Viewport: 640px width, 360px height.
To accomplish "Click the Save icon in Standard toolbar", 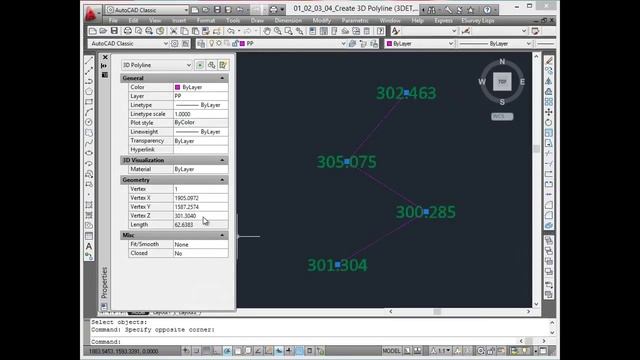I will (x=114, y=31).
